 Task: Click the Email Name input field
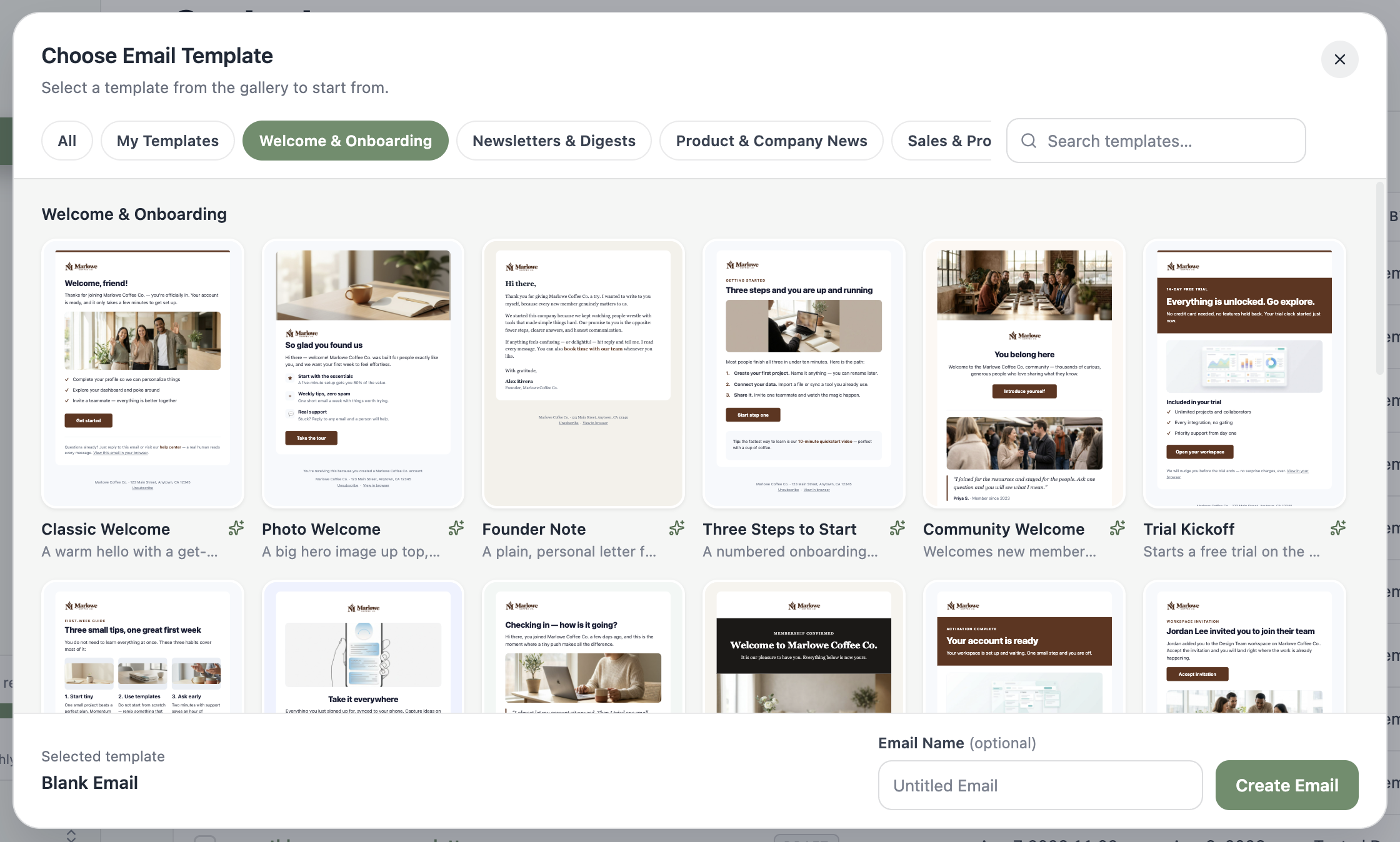(x=1040, y=785)
